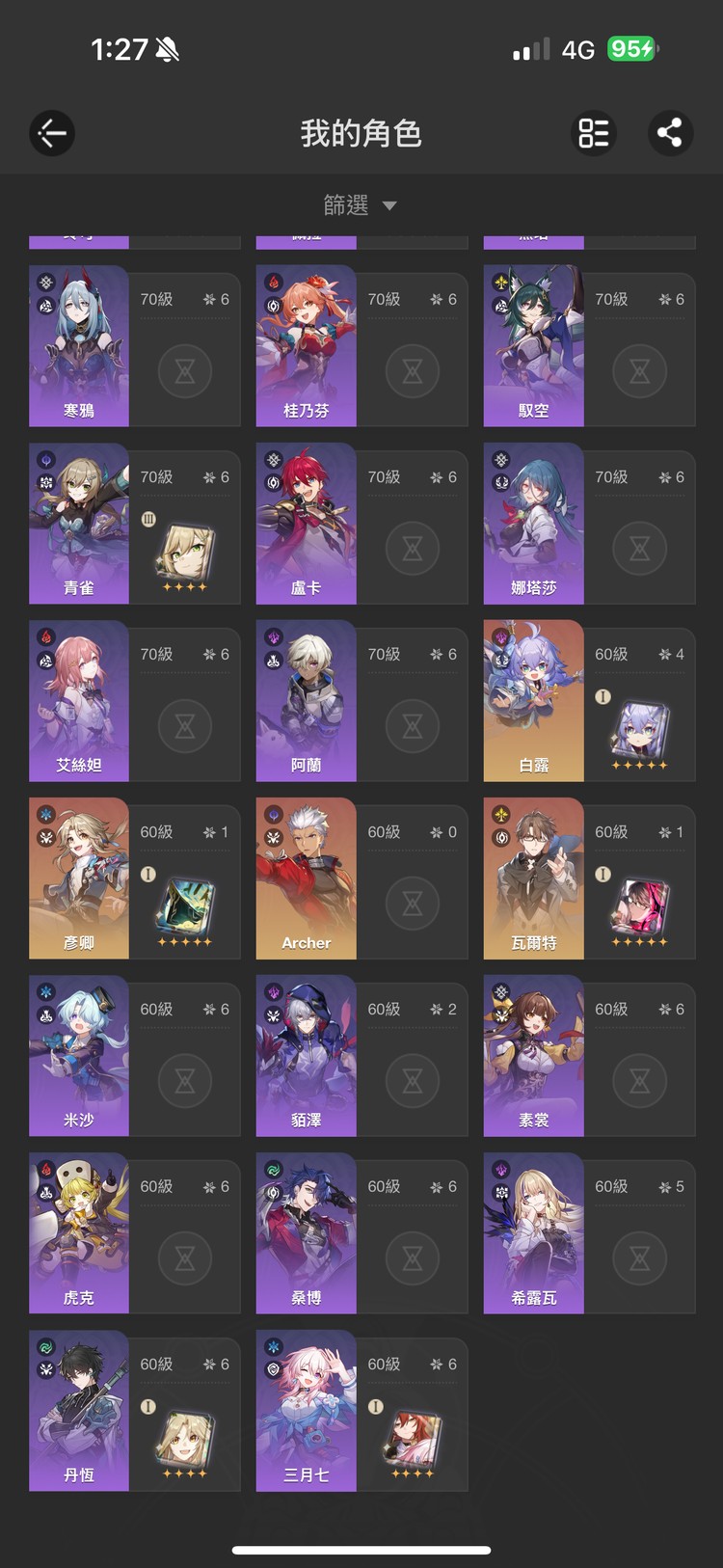The height and width of the screenshot is (1568, 723).
Task: Expand the 篩選 filter dropdown
Action: coord(361,205)
